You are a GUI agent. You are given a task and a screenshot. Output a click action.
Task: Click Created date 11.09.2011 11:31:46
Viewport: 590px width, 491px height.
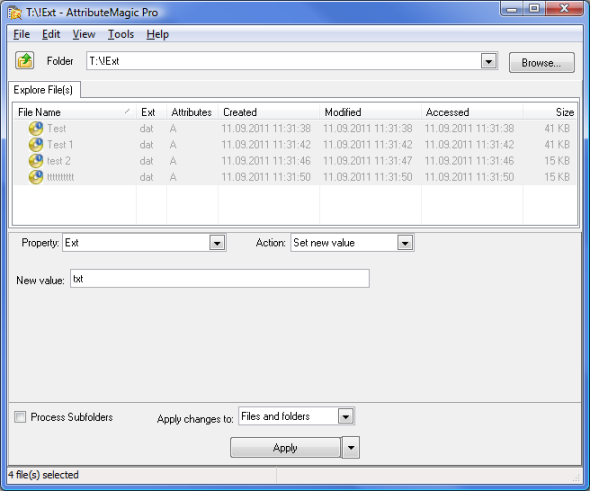click(x=266, y=161)
